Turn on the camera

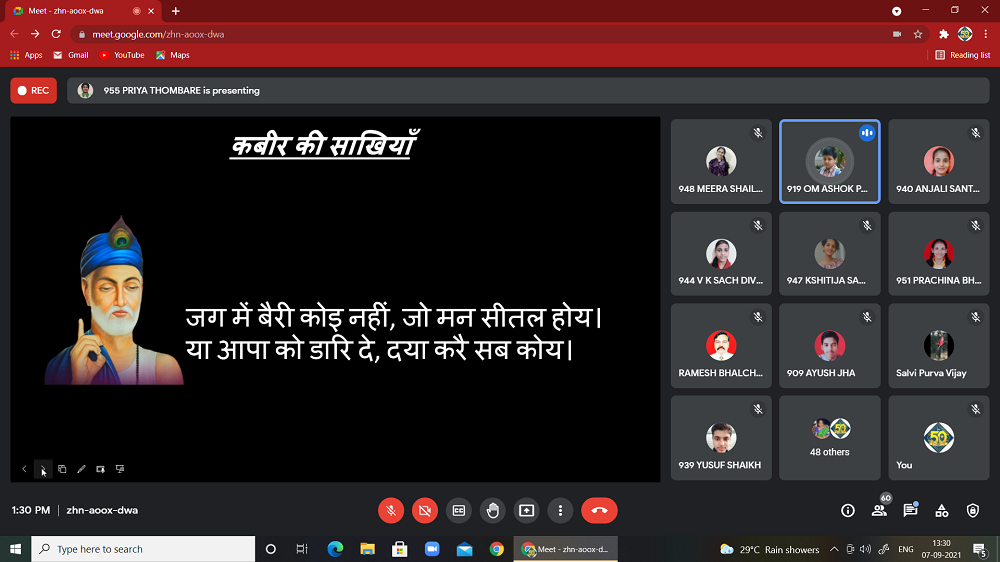425,510
